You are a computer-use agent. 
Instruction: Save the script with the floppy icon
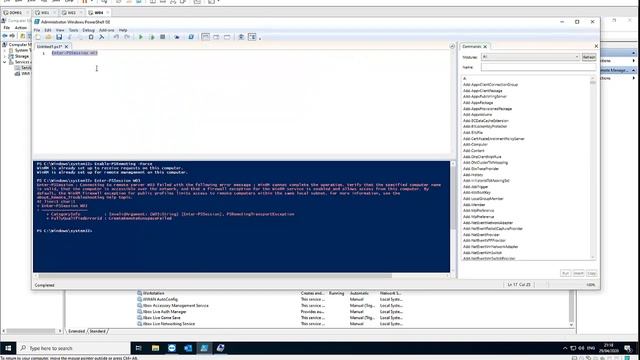pyautogui.click(x=59, y=37)
